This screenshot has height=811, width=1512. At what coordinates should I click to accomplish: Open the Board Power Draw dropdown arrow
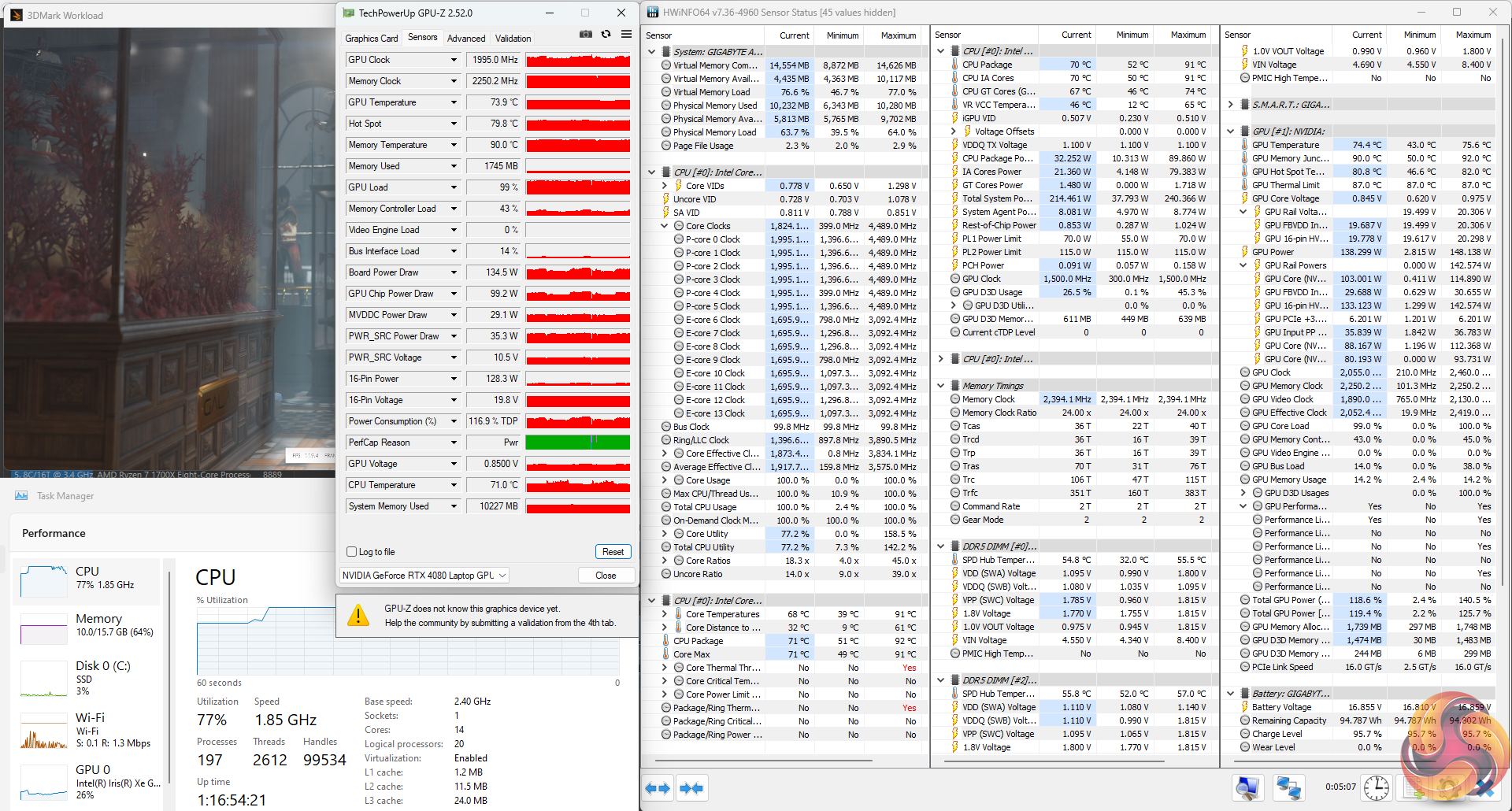tap(454, 272)
